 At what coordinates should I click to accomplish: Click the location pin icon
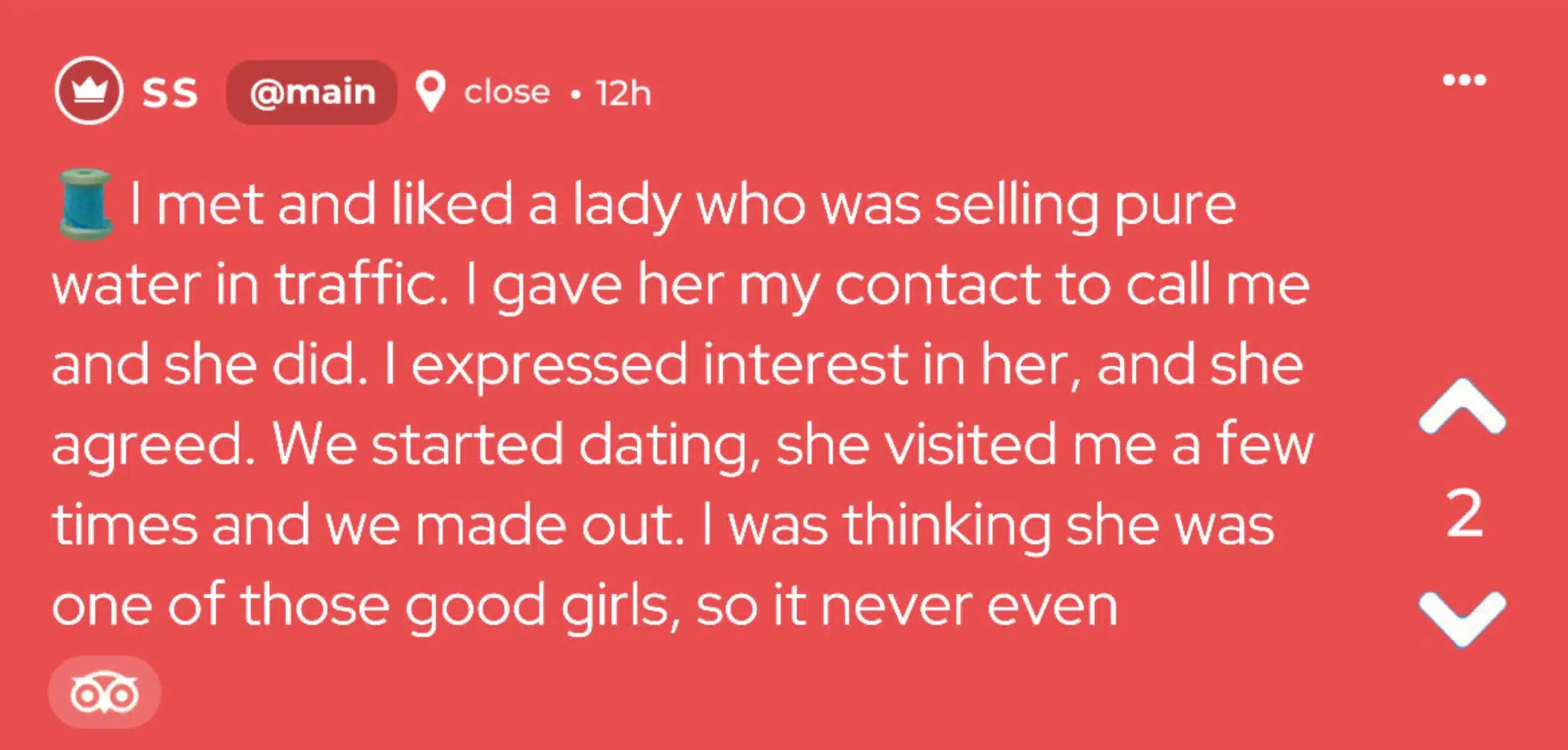tap(430, 92)
